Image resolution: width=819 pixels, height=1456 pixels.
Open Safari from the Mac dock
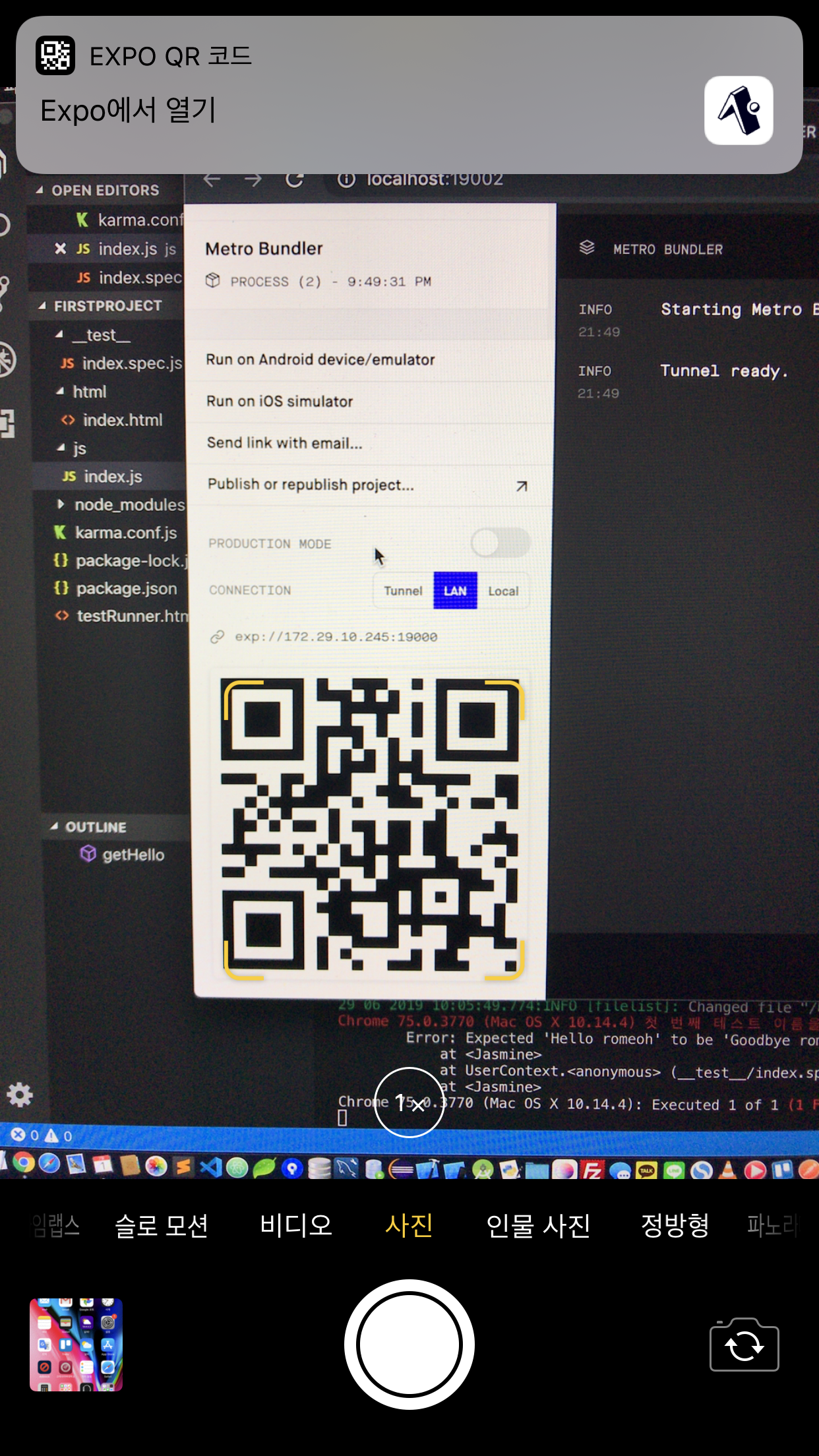pos(49,1164)
